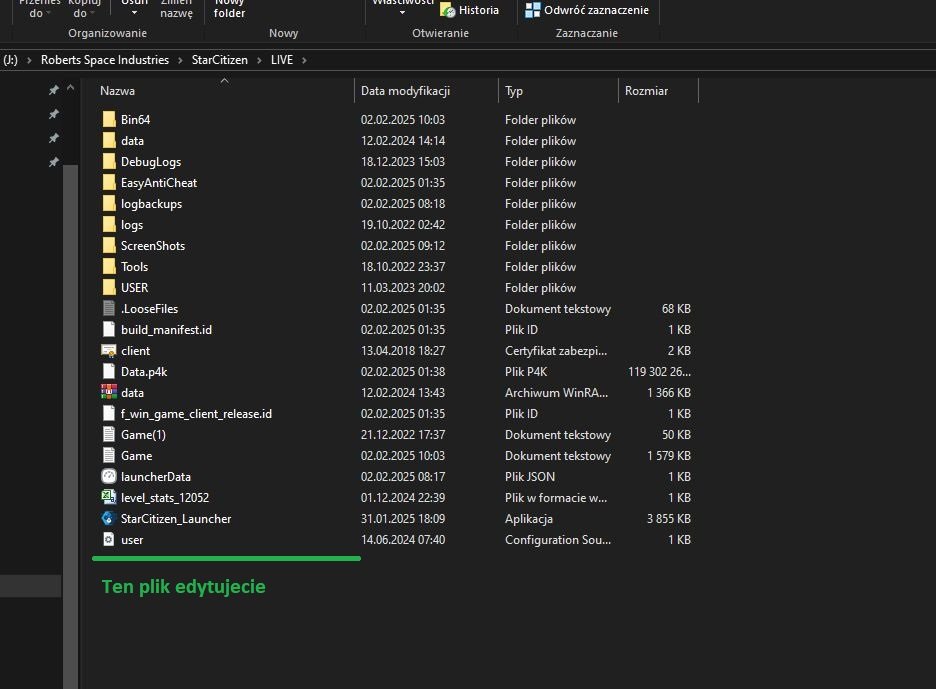Click the LIVE breadcrumb segment
This screenshot has width=936, height=689.
coord(282,60)
